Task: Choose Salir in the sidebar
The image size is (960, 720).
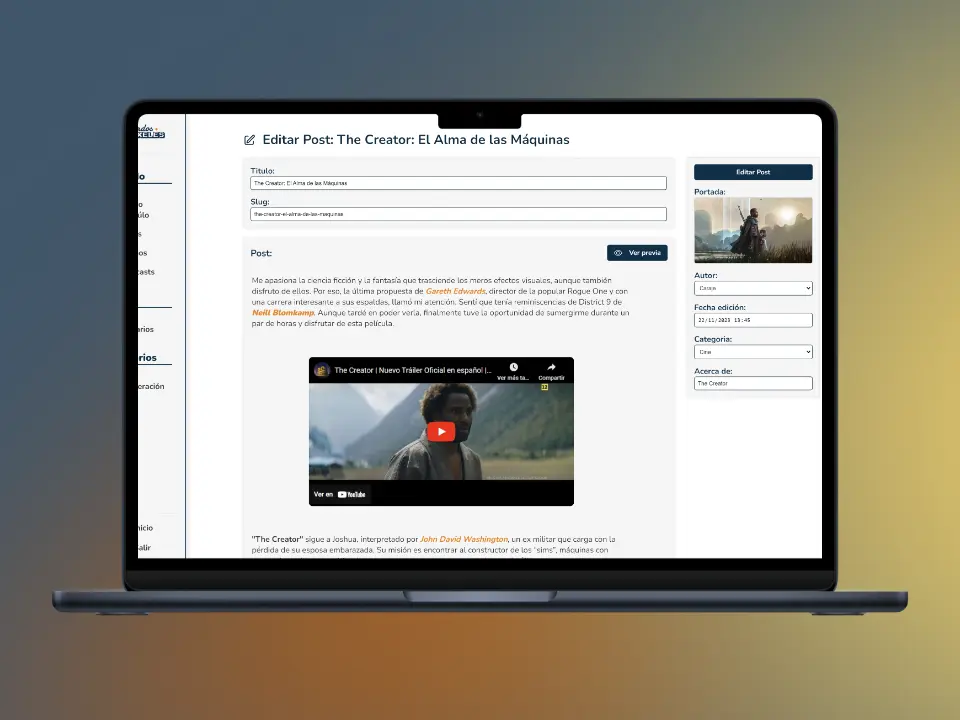Action: point(144,548)
